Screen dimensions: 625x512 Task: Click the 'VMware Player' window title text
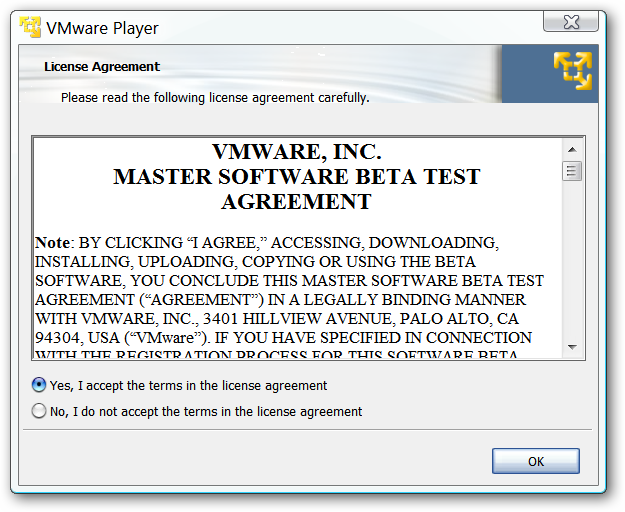tap(102, 28)
